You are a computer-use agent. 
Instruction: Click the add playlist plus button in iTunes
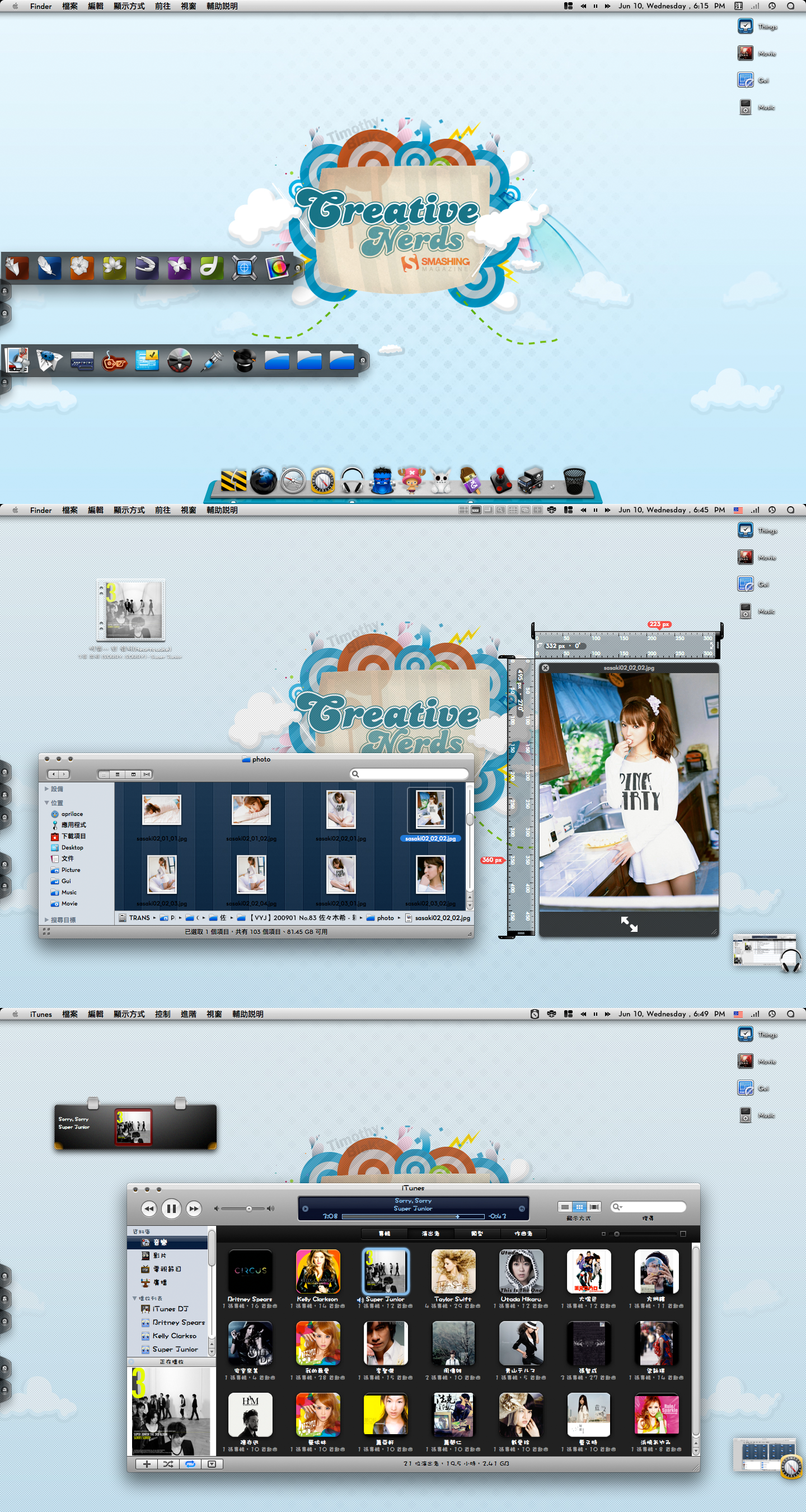point(147,1464)
